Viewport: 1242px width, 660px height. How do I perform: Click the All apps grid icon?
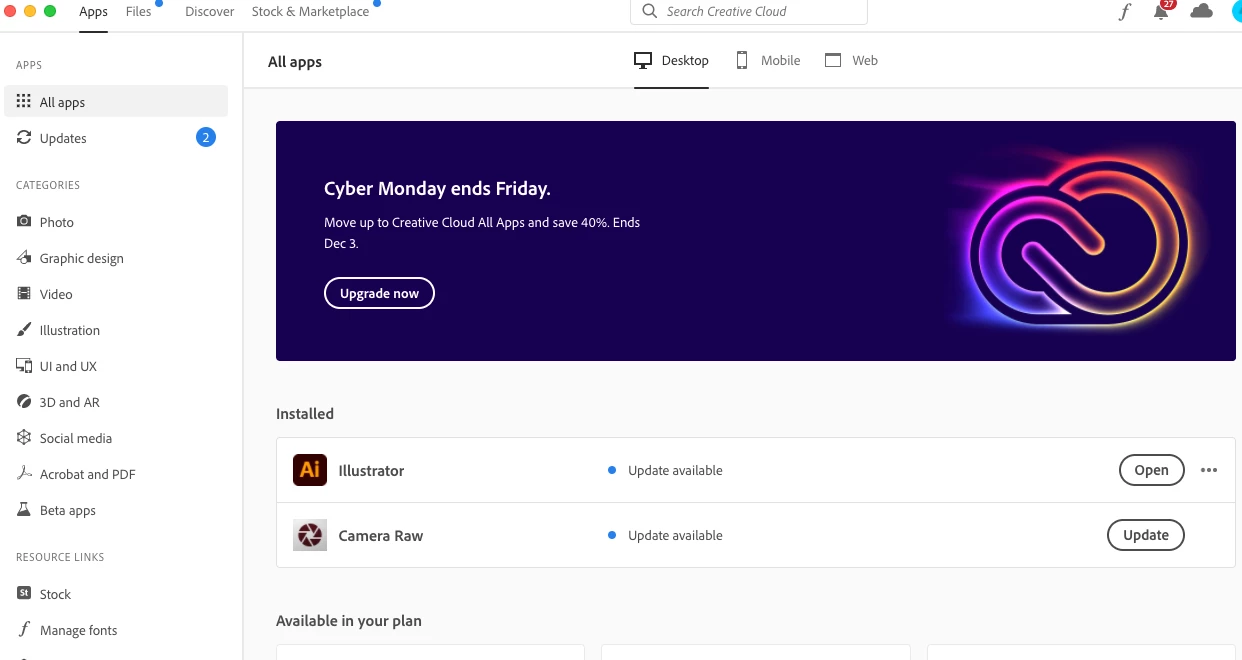click(24, 102)
